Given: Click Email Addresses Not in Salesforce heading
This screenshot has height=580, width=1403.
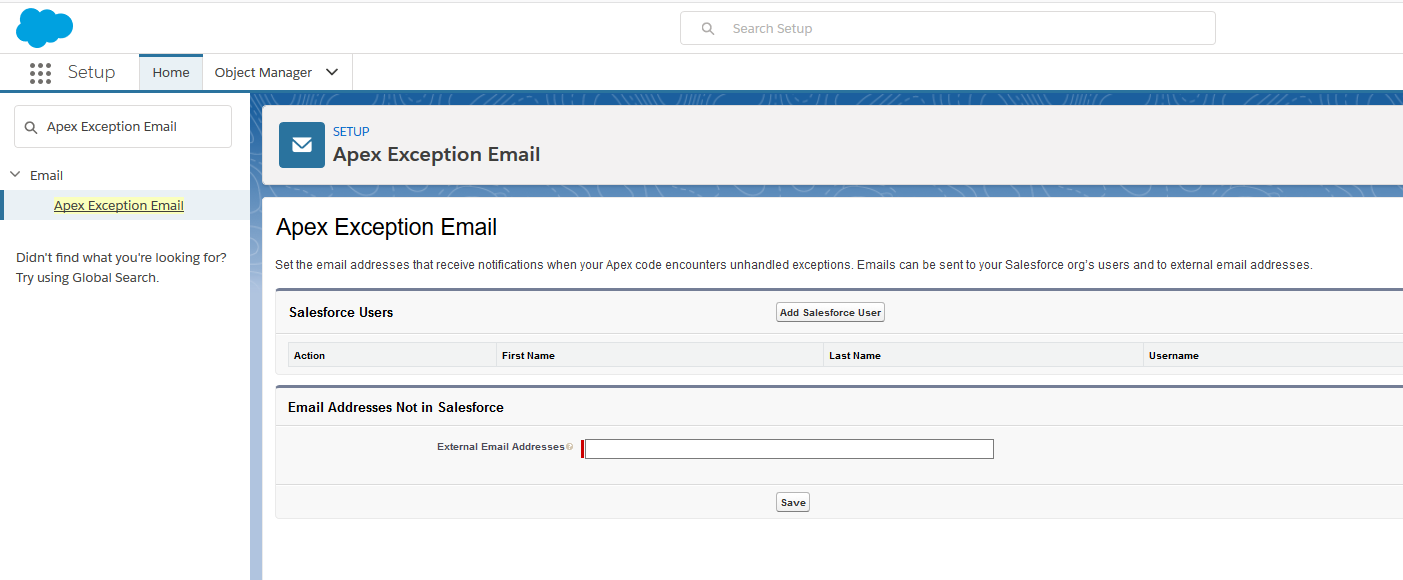Looking at the screenshot, I should pos(396,408).
